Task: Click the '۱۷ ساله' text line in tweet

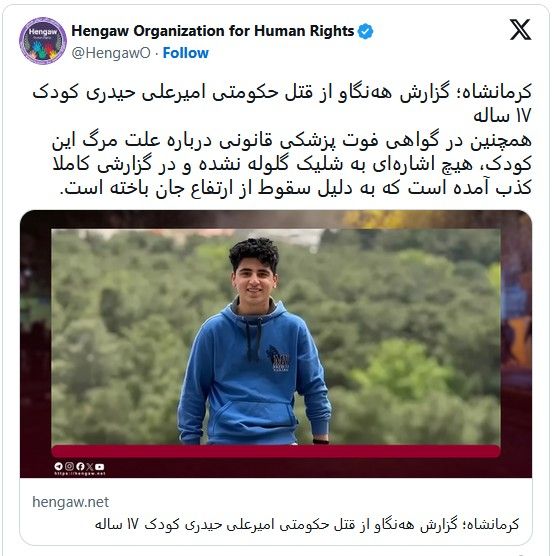Action: point(502,116)
